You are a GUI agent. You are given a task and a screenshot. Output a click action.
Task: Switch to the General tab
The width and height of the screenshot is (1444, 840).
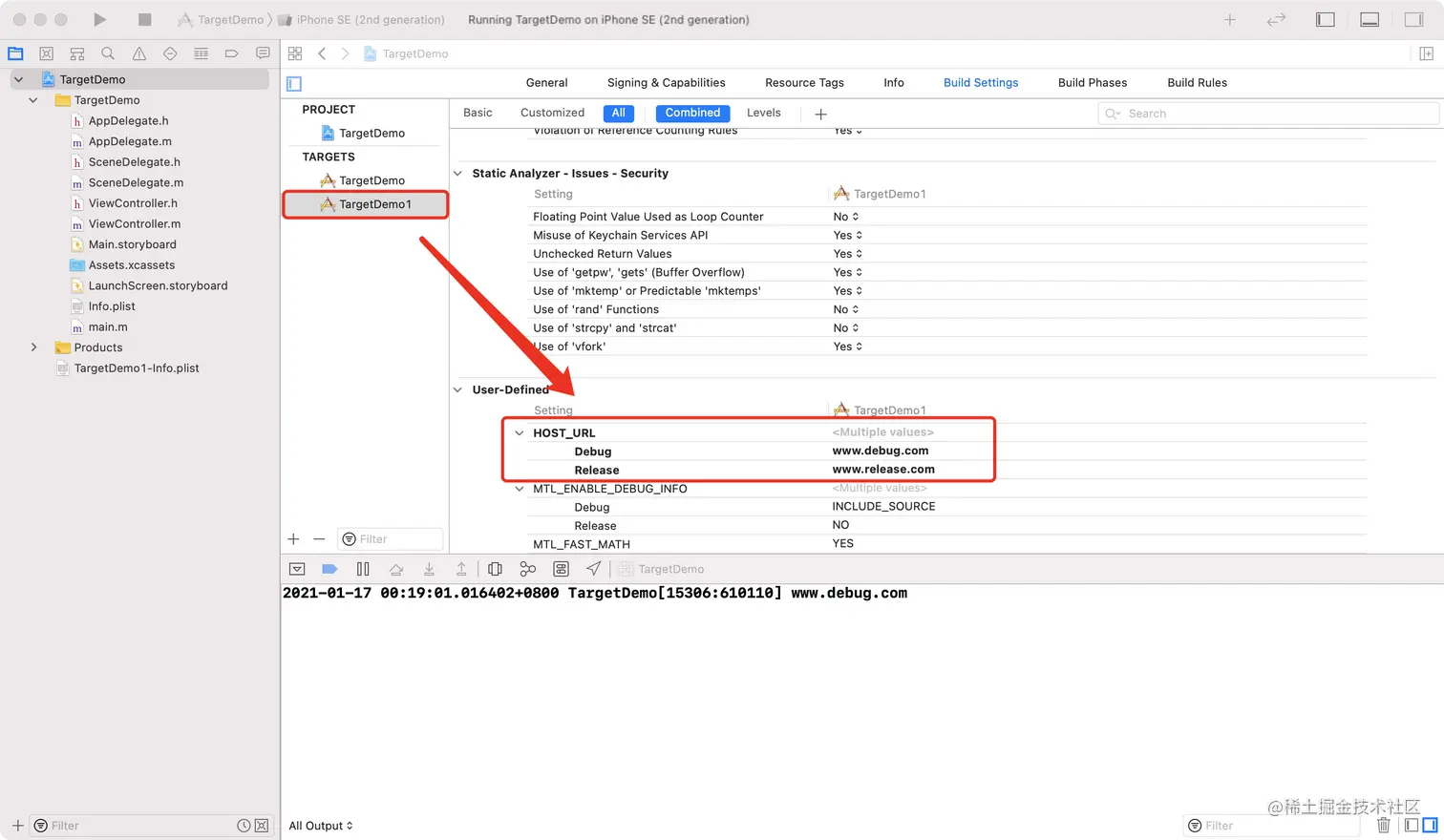click(x=546, y=83)
